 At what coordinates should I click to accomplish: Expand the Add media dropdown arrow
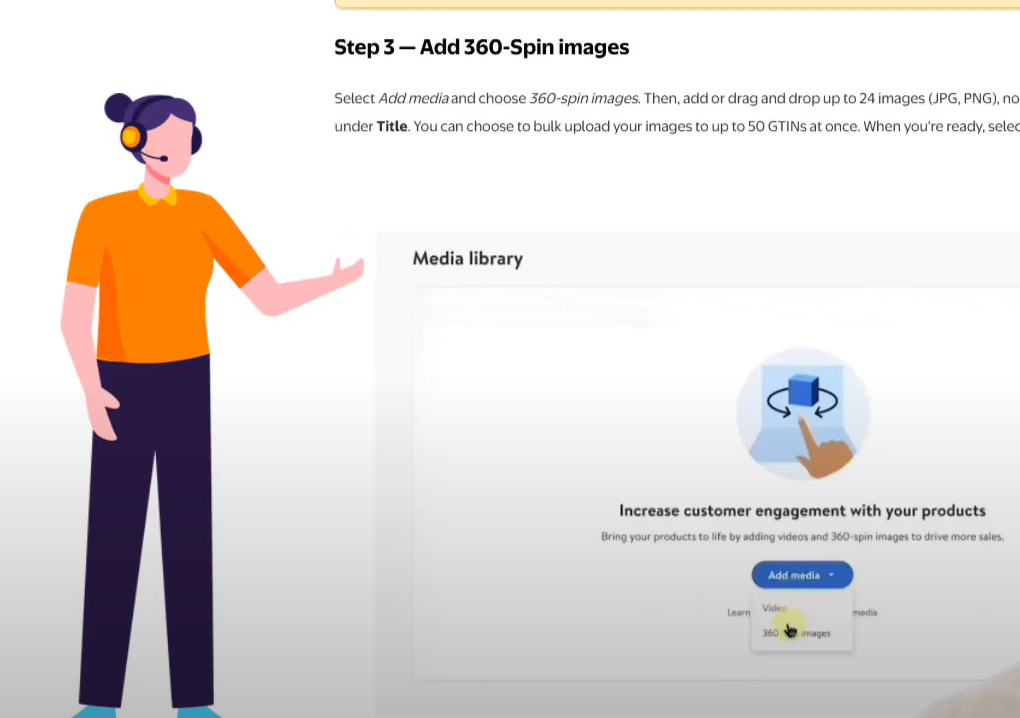click(x=832, y=575)
